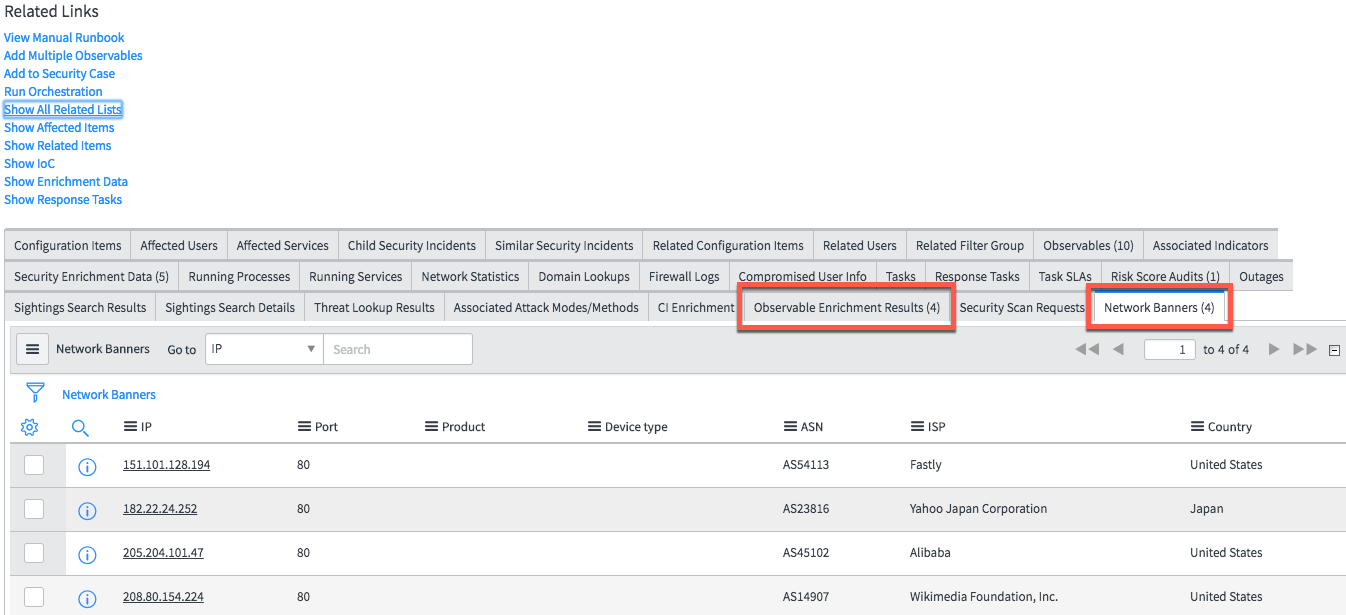
Task: Collapse the Network Banners list
Action: (1334, 350)
